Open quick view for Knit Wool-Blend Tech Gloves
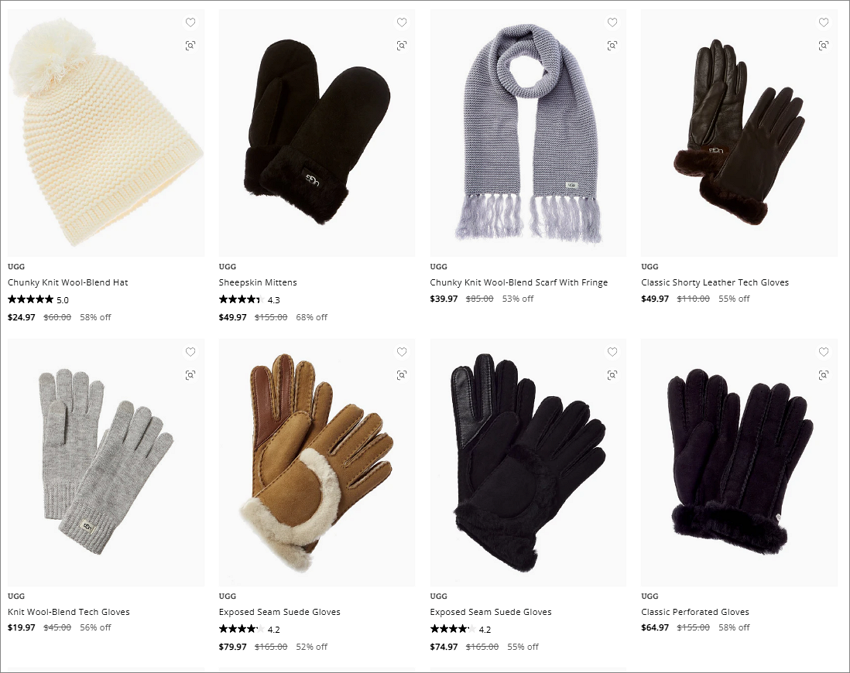Screen dimensions: 850x673 190,375
